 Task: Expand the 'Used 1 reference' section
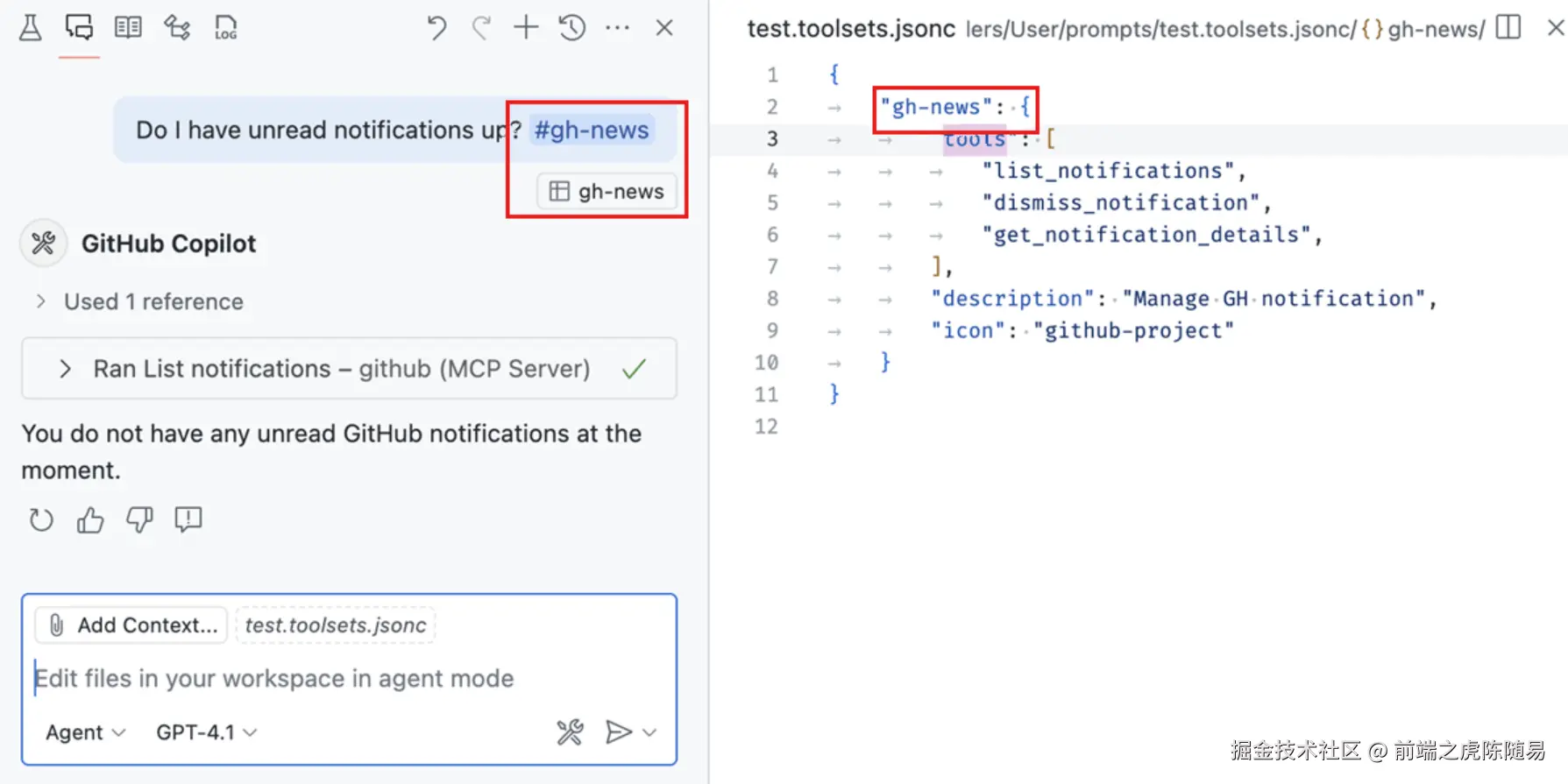tap(41, 301)
